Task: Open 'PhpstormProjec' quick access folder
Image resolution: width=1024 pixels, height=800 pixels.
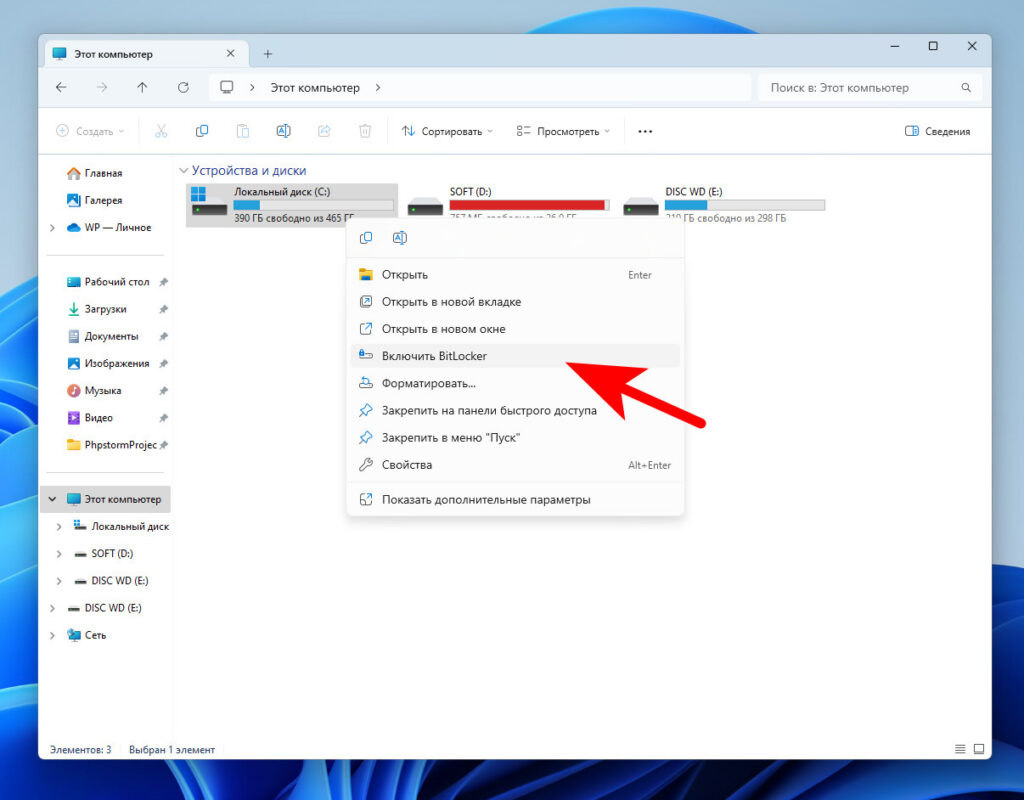Action: [x=112, y=445]
